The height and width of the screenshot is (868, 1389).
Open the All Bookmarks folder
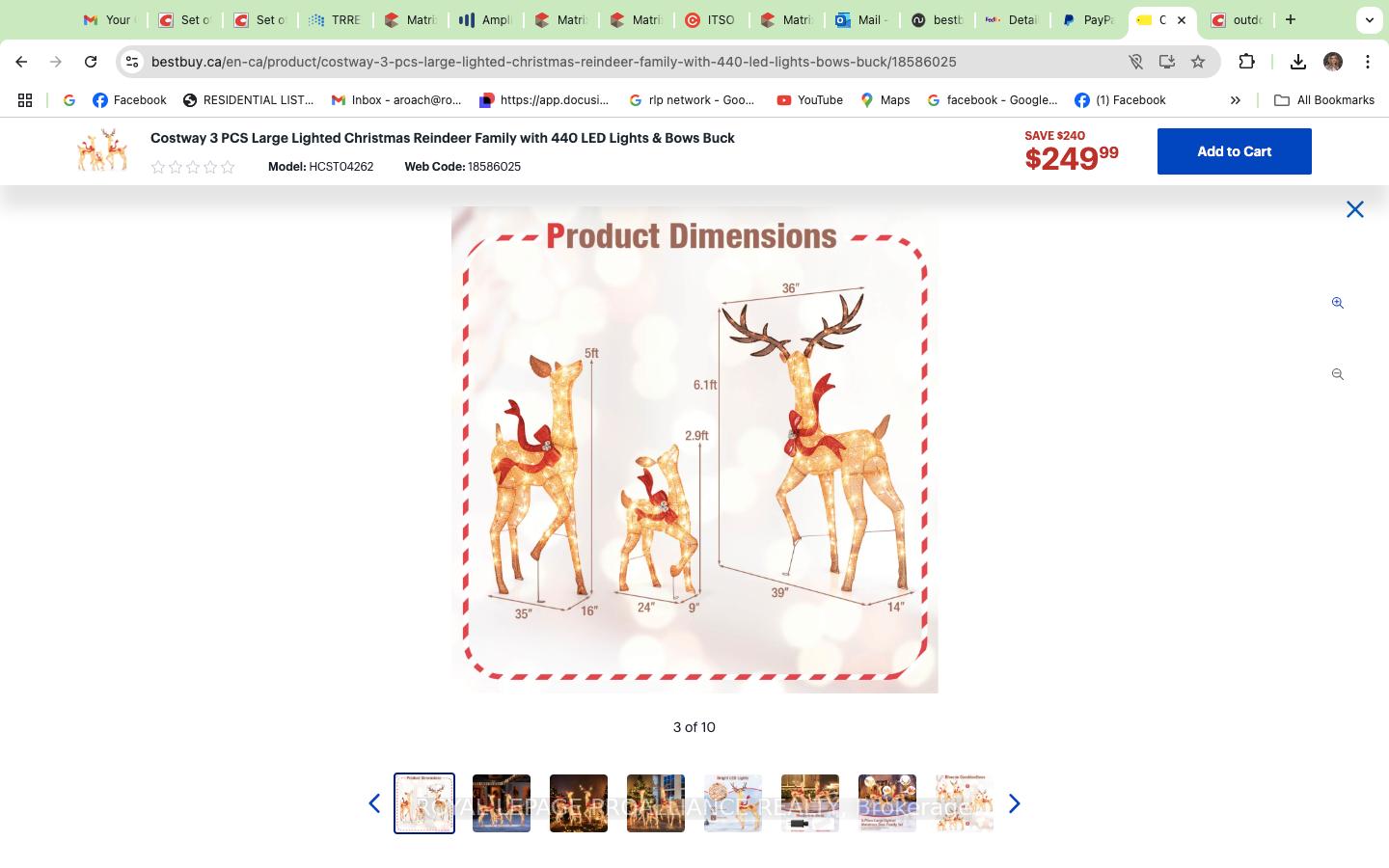click(1324, 100)
